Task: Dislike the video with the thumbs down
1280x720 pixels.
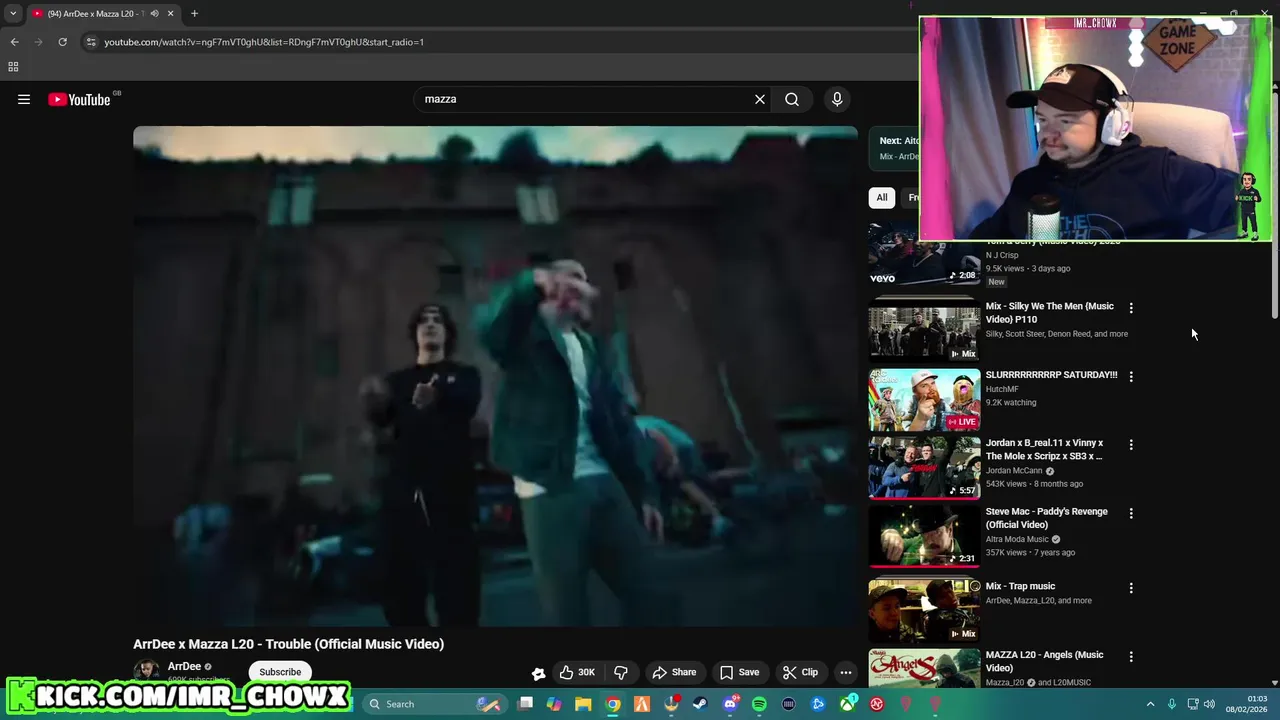Action: (x=620, y=672)
